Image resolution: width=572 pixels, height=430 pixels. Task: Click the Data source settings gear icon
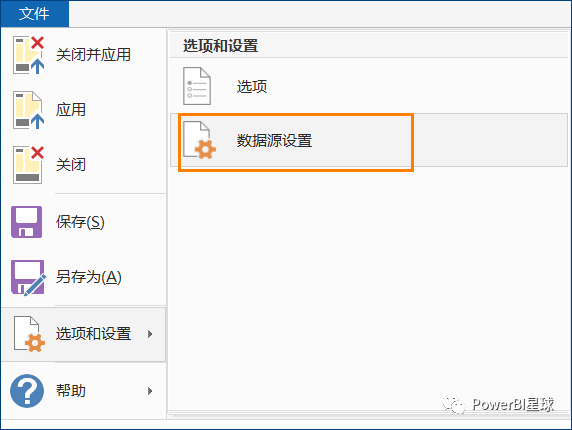click(x=199, y=140)
